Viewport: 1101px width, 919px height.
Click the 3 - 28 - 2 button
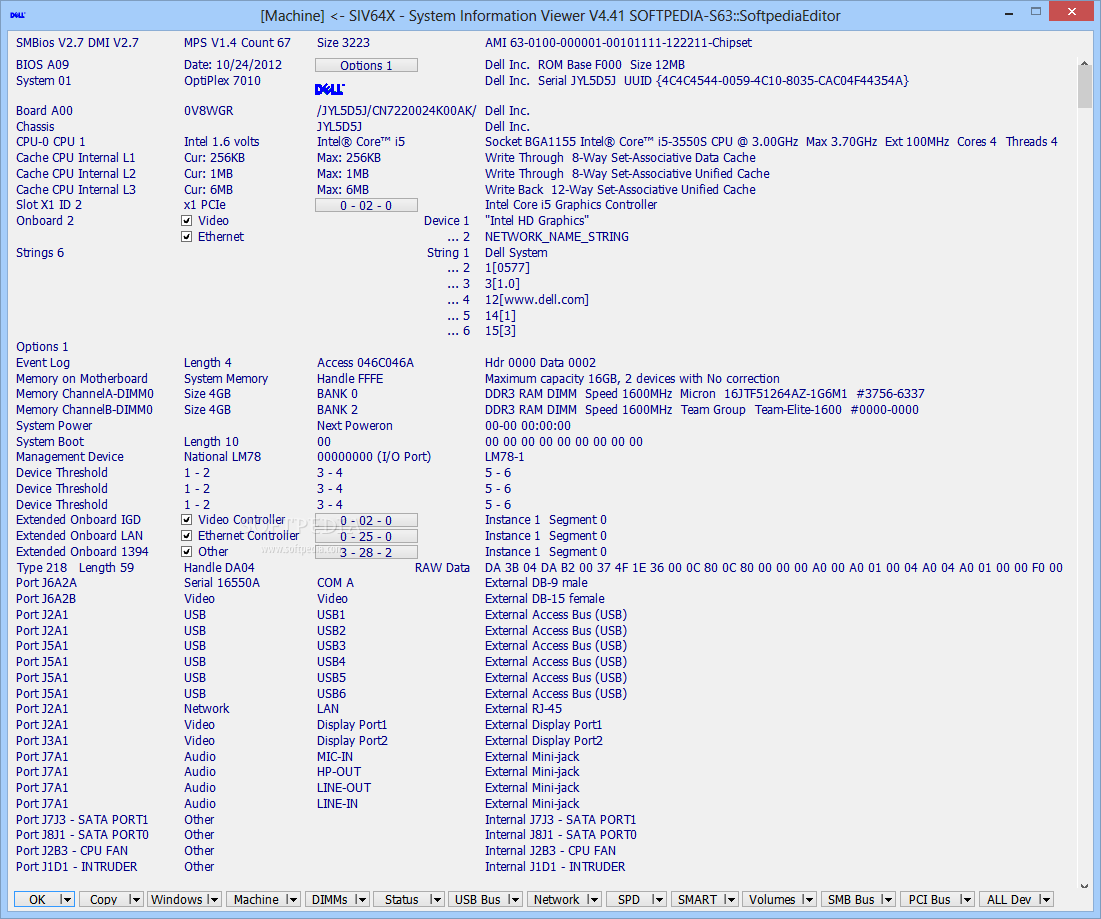pos(367,553)
